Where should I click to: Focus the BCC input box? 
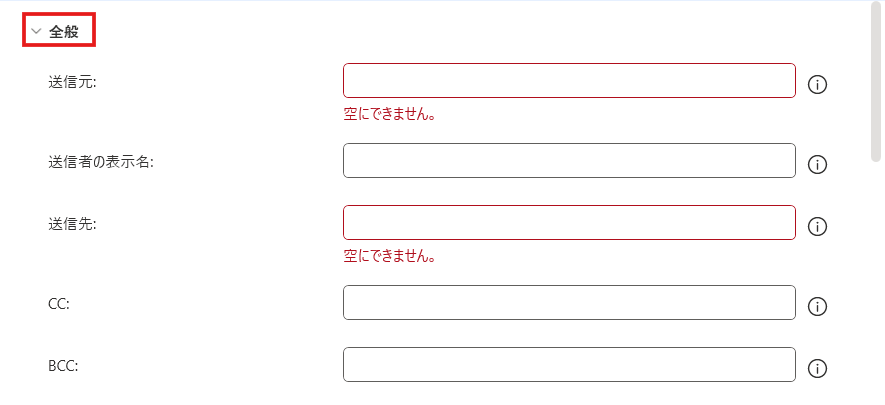569,365
